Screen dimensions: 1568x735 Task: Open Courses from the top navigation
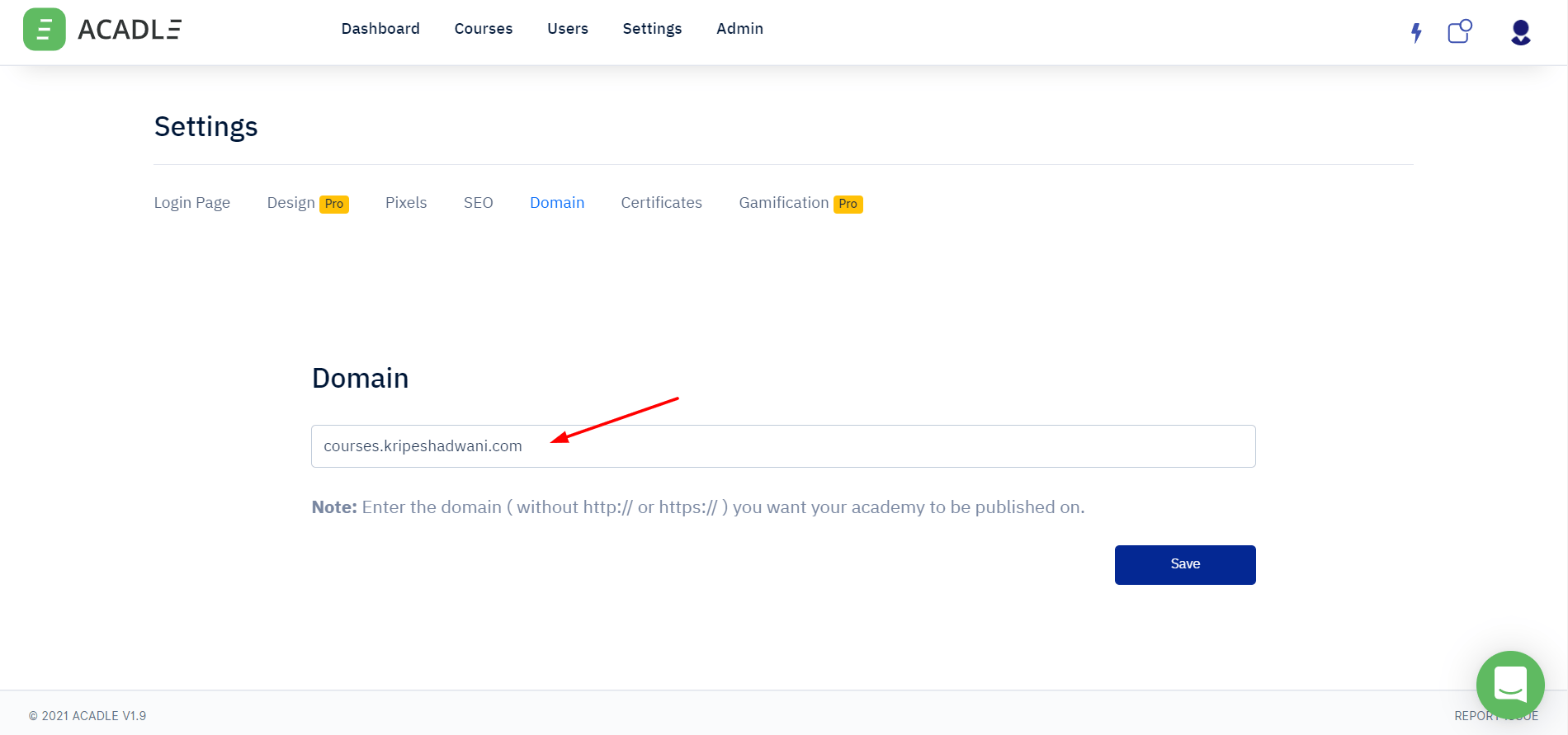[x=483, y=29]
